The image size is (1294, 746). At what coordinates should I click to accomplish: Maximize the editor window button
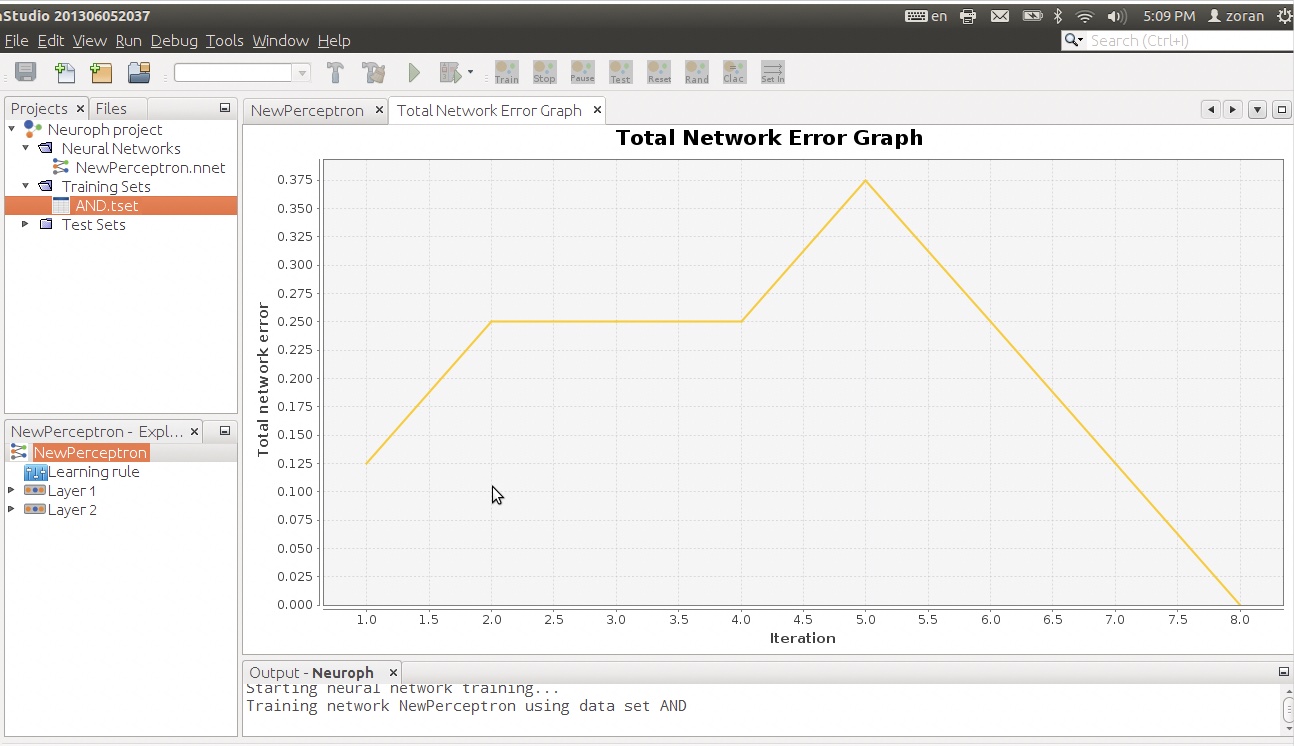point(1281,110)
